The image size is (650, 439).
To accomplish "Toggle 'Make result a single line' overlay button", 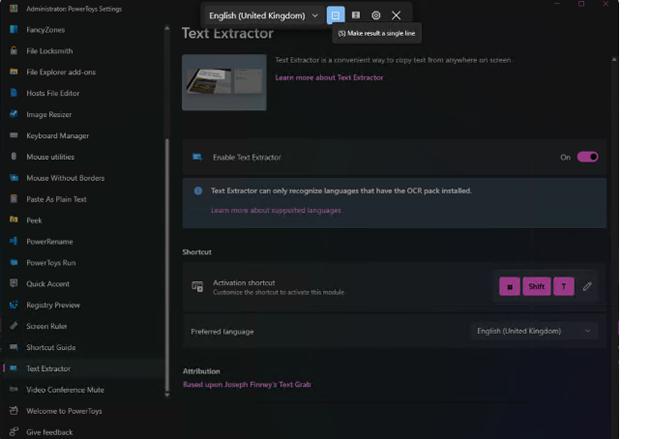I will coord(336,15).
